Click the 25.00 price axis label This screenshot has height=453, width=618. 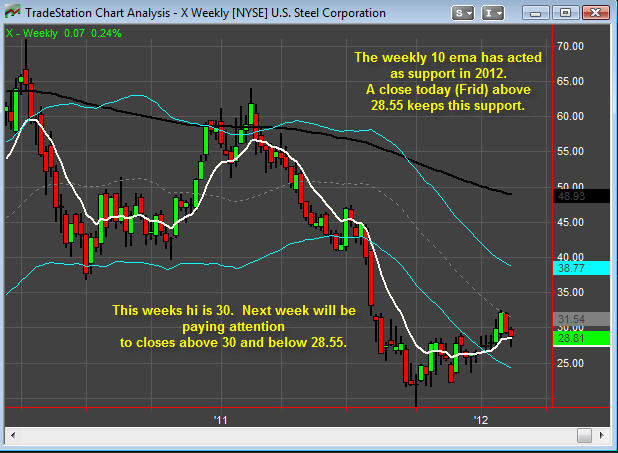[570, 363]
